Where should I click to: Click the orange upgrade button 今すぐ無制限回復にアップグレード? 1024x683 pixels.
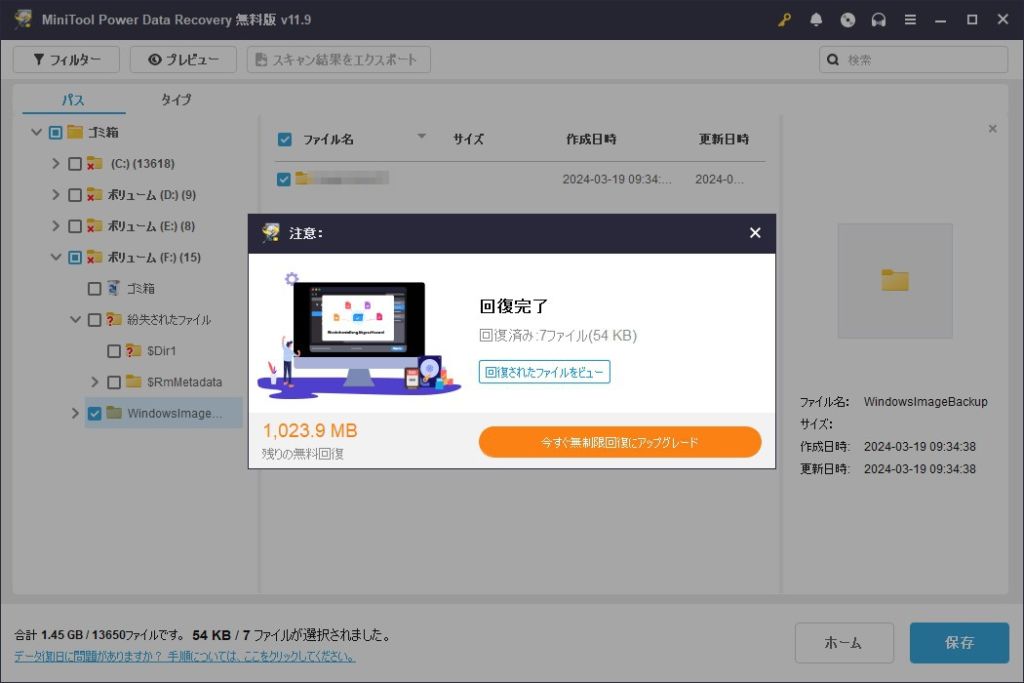click(x=620, y=442)
